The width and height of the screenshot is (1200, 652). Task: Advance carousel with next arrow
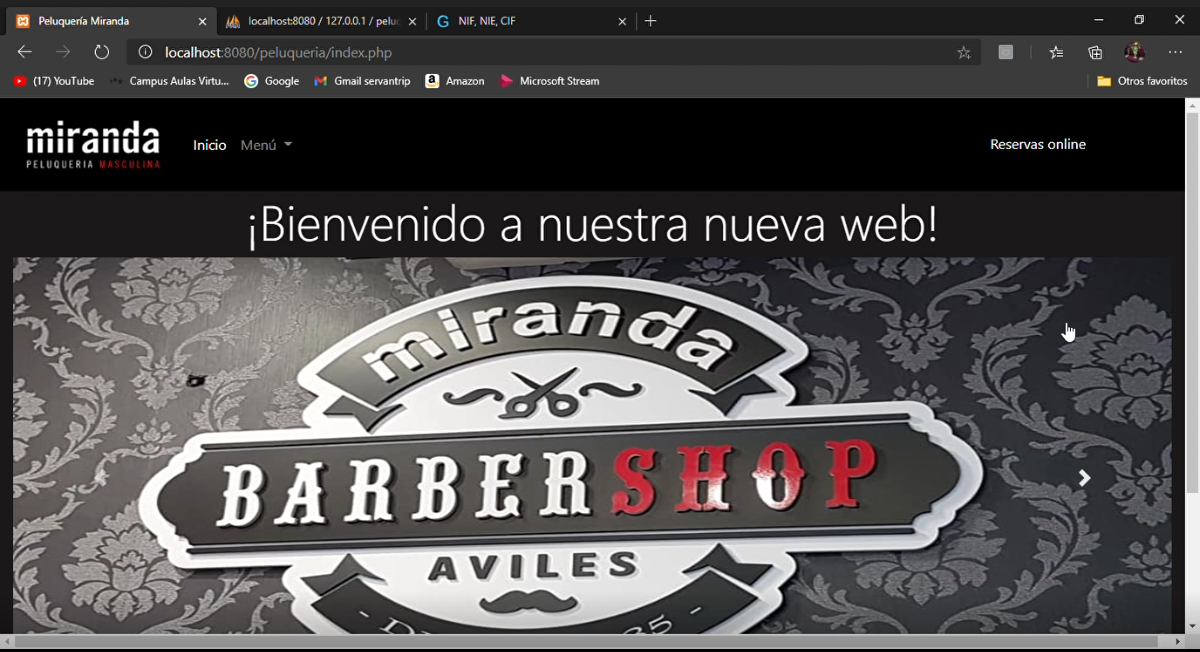[x=1084, y=479]
